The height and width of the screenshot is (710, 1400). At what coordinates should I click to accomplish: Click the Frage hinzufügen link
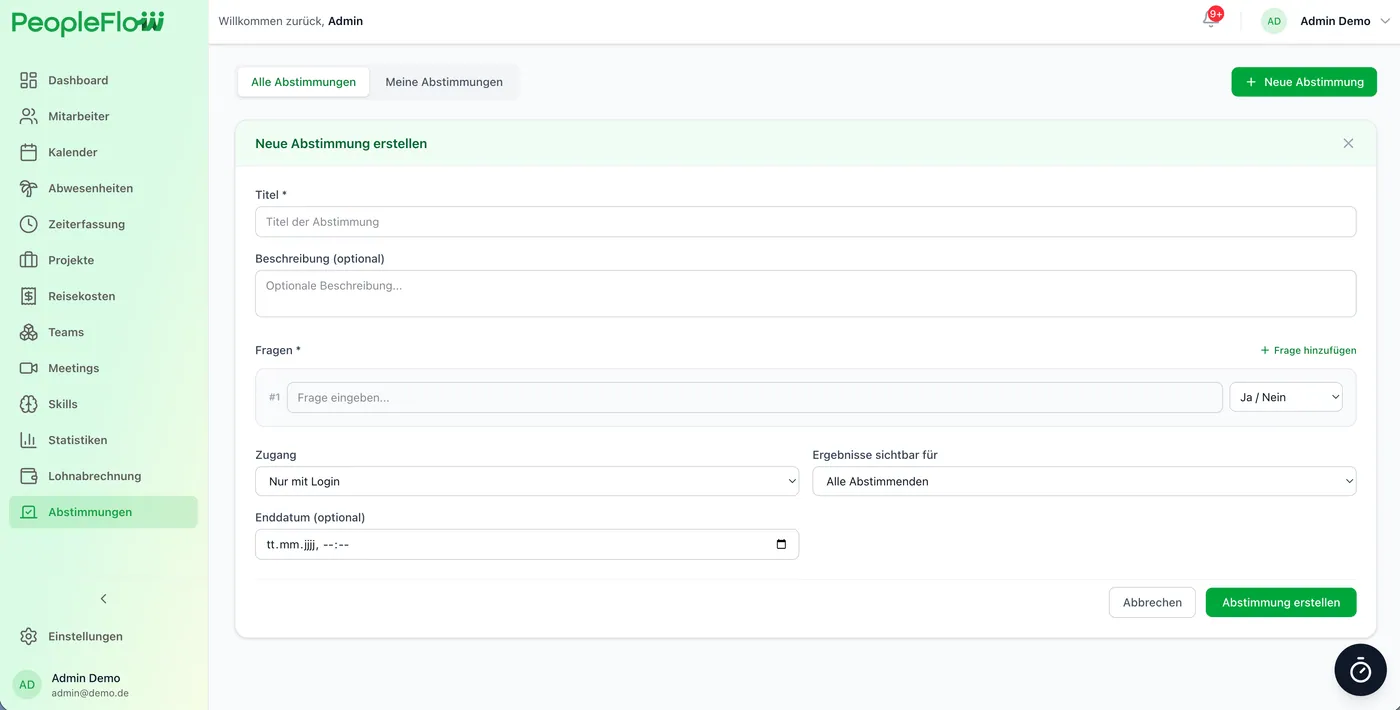1308,350
